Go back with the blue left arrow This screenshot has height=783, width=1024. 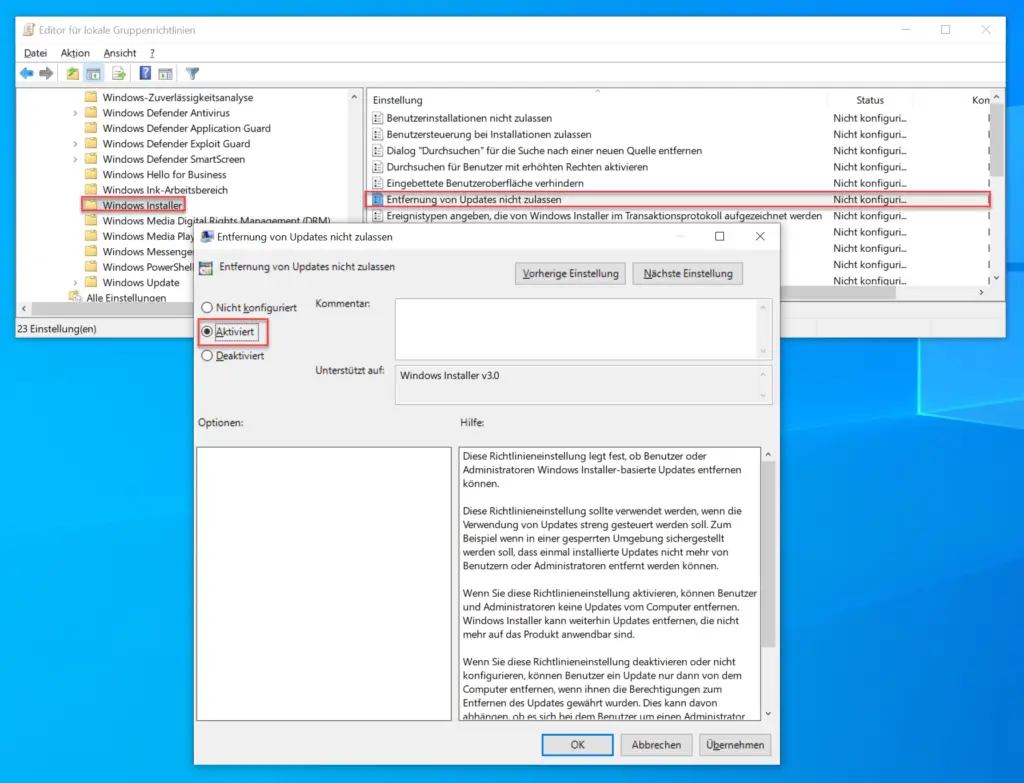26,73
